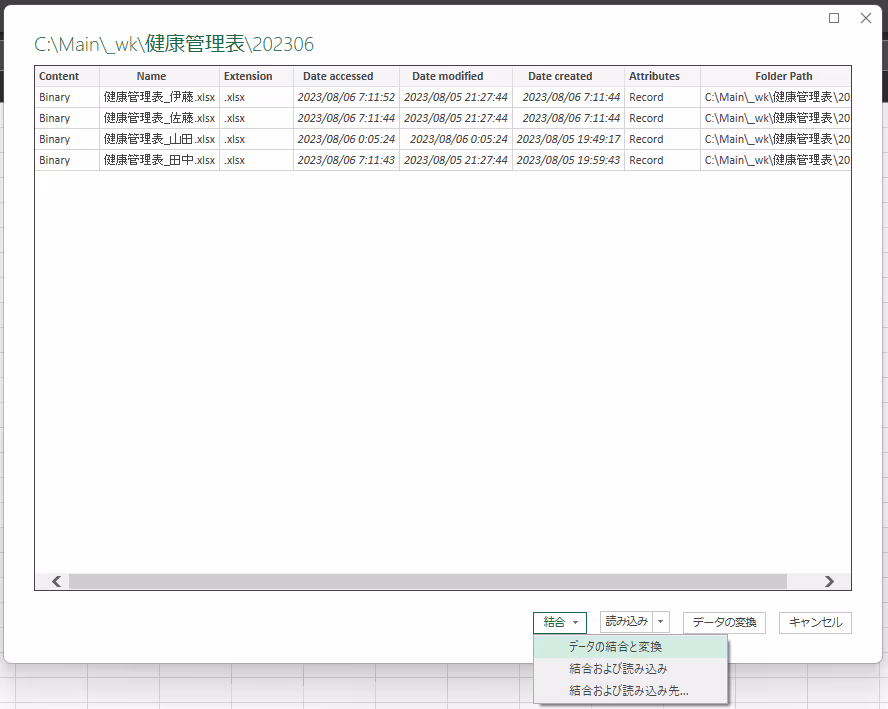
Task: Select file 健康管理表_佐藤.xlsx
Action: pyautogui.click(x=159, y=118)
